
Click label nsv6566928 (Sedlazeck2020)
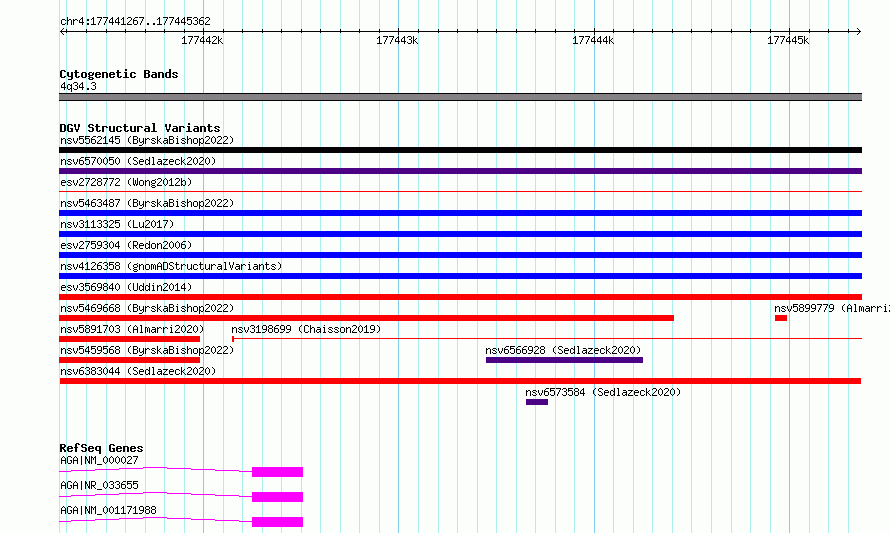click(x=563, y=350)
